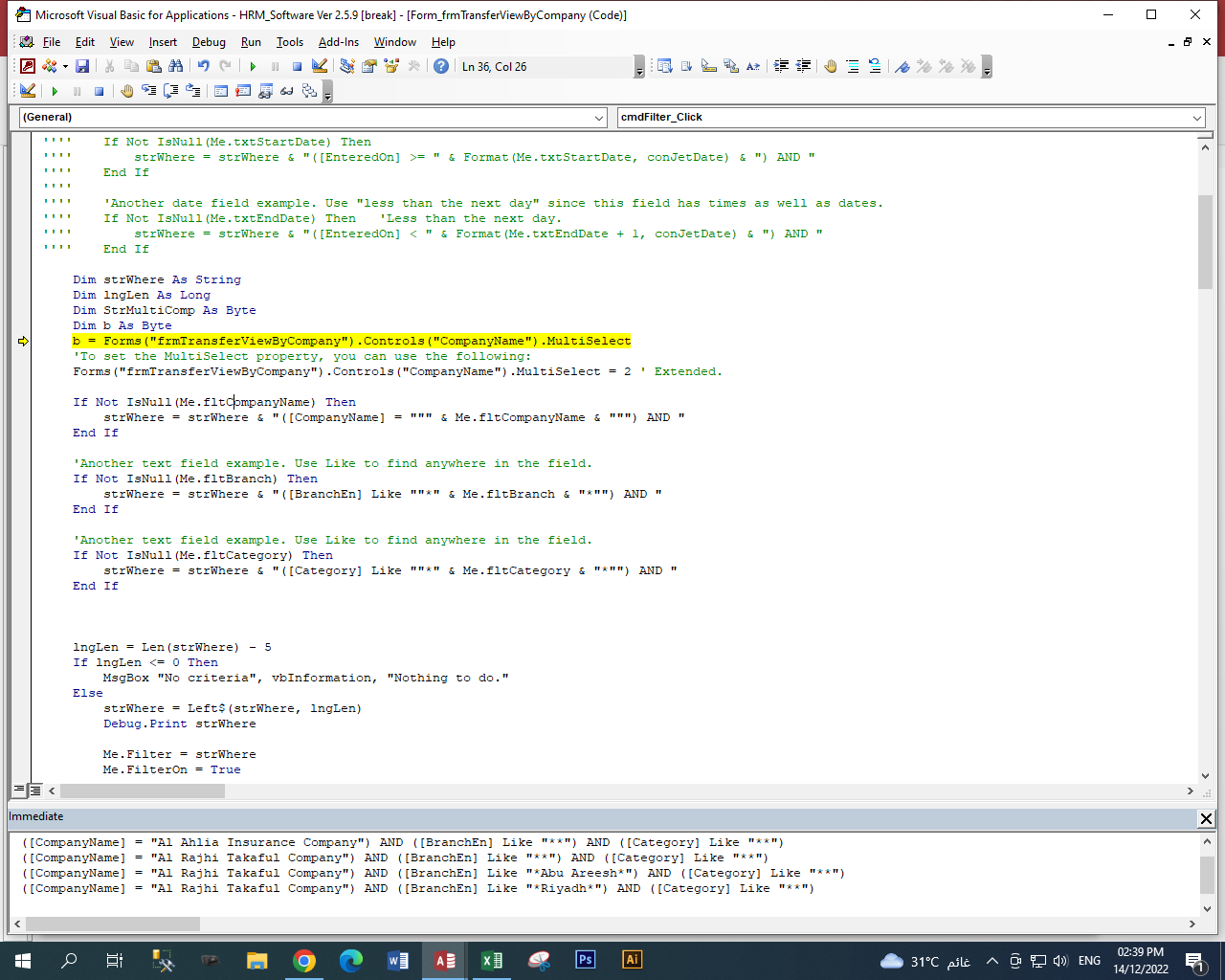Click the View Microsoft Access icon
This screenshot has width=1225, height=980.
(x=28, y=66)
